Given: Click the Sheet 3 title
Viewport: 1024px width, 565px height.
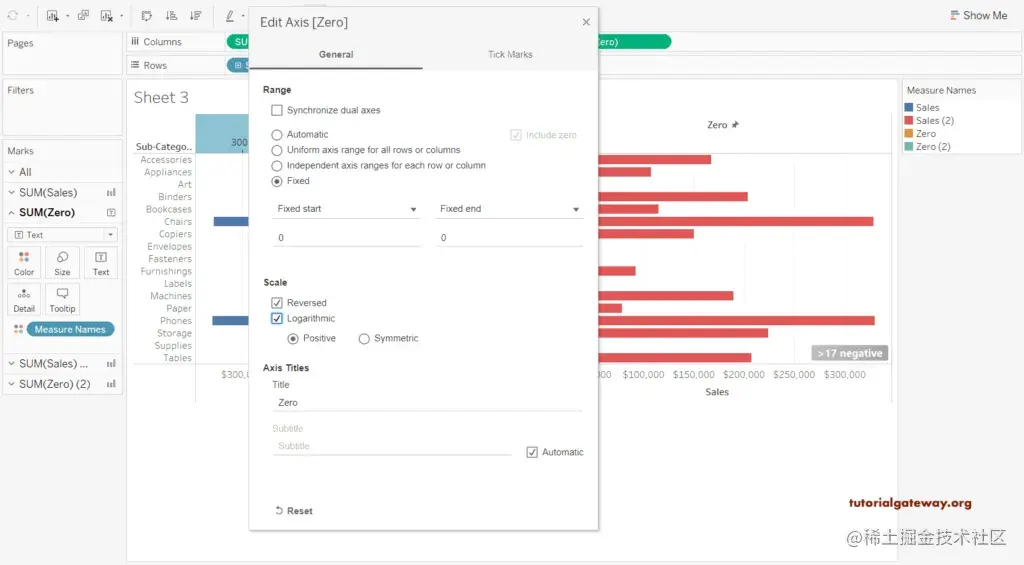Looking at the screenshot, I should (x=161, y=97).
